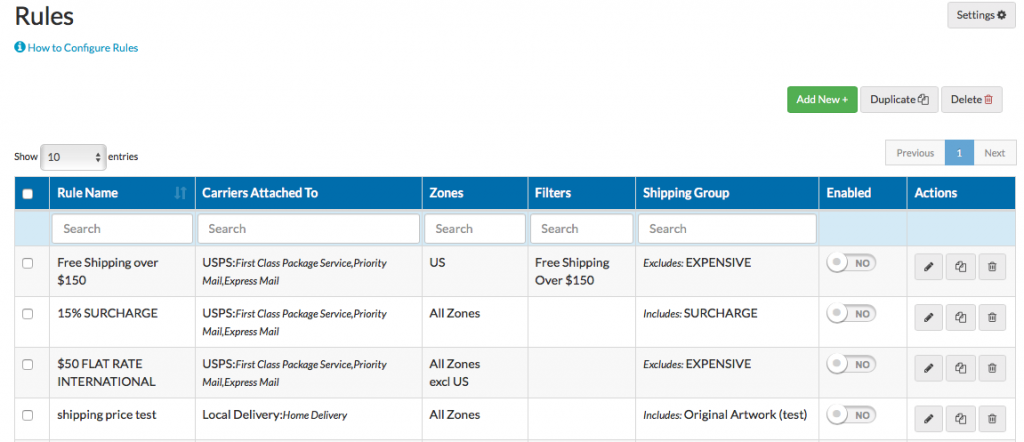Edit the Free Shipping over $150 rule

point(928,267)
